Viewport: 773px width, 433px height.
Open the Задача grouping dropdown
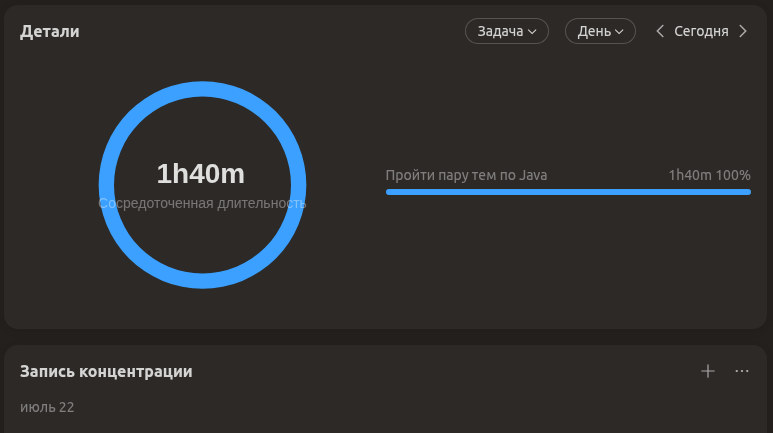click(x=507, y=31)
